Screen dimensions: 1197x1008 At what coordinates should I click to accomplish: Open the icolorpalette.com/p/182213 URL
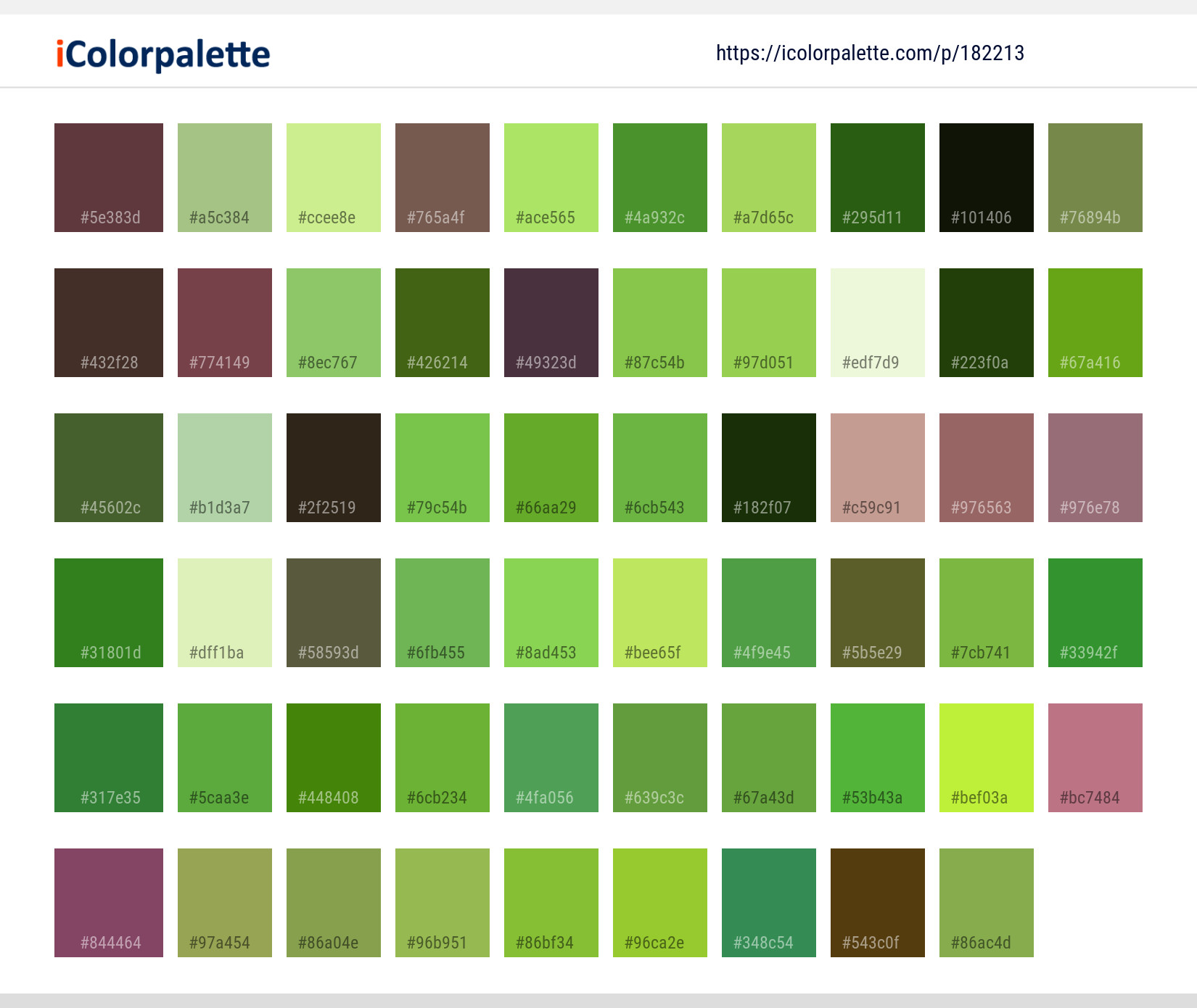pyautogui.click(x=870, y=53)
